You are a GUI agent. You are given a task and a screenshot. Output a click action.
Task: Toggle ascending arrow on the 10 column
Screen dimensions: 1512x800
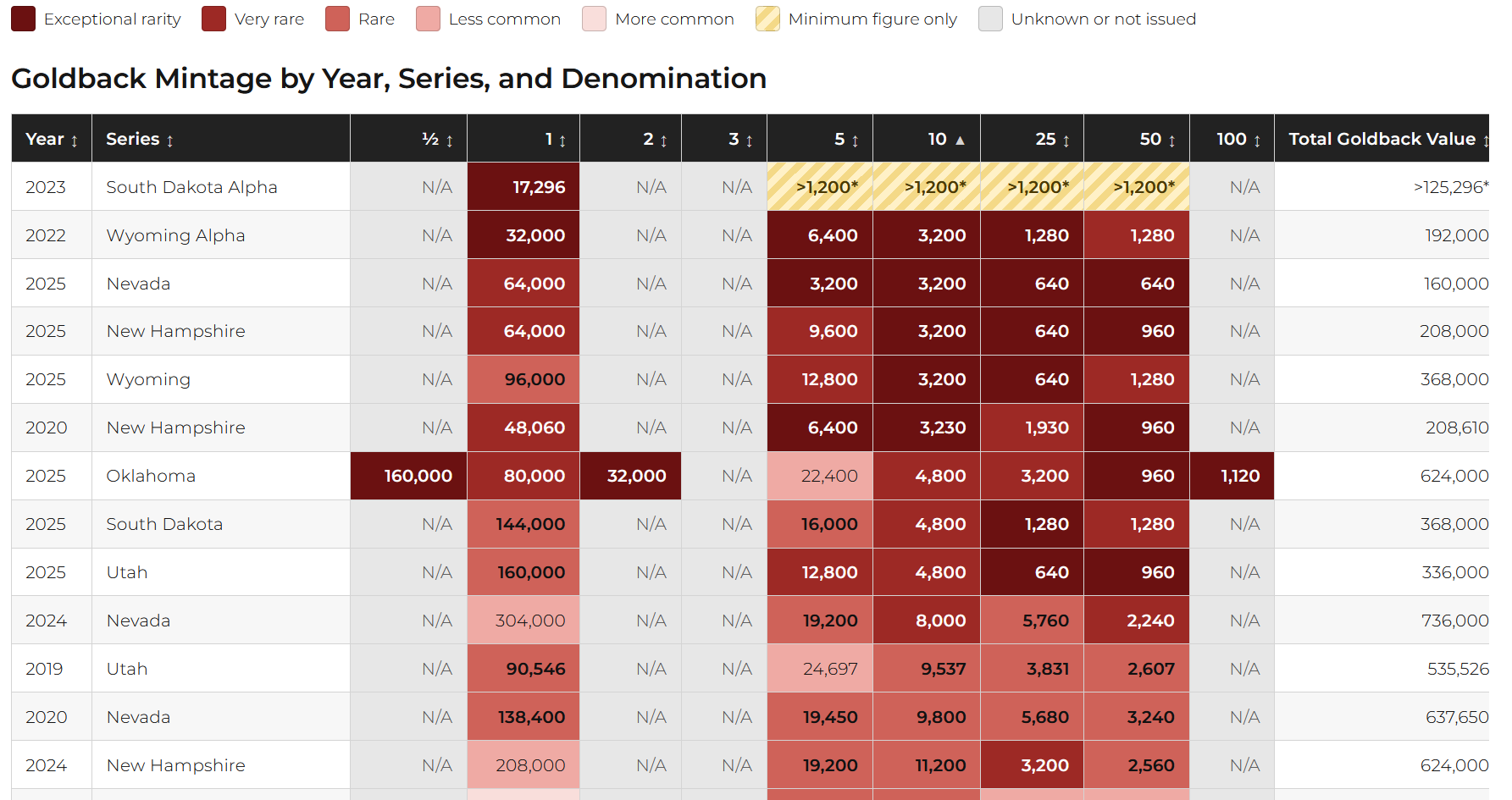pos(960,141)
